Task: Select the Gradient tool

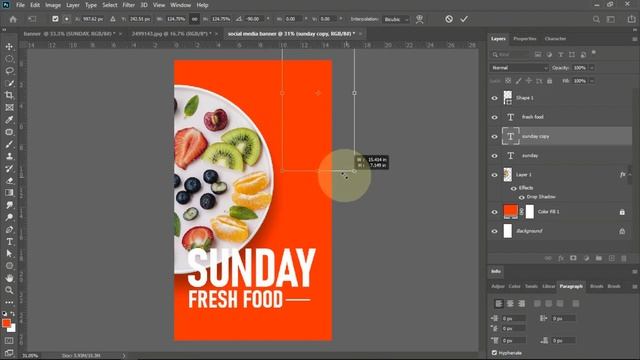Action: tap(9, 193)
